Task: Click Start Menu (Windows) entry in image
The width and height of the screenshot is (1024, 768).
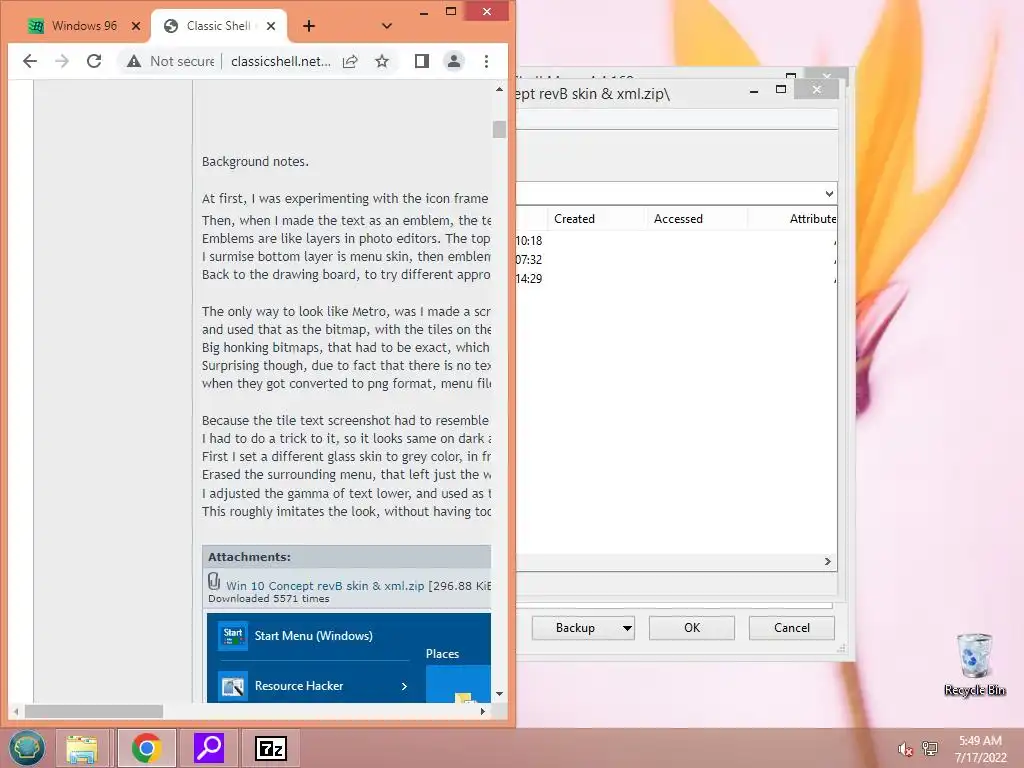Action: click(x=313, y=635)
